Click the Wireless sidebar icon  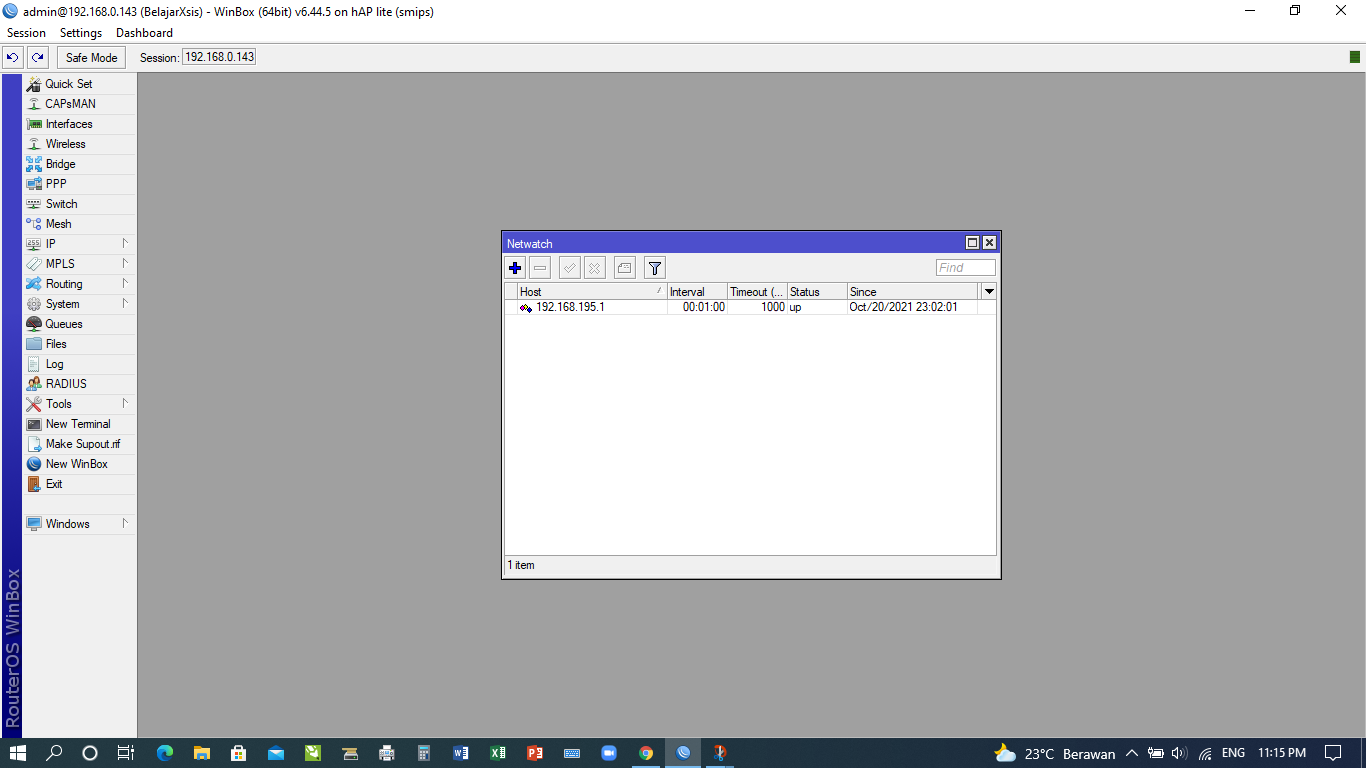tap(34, 144)
